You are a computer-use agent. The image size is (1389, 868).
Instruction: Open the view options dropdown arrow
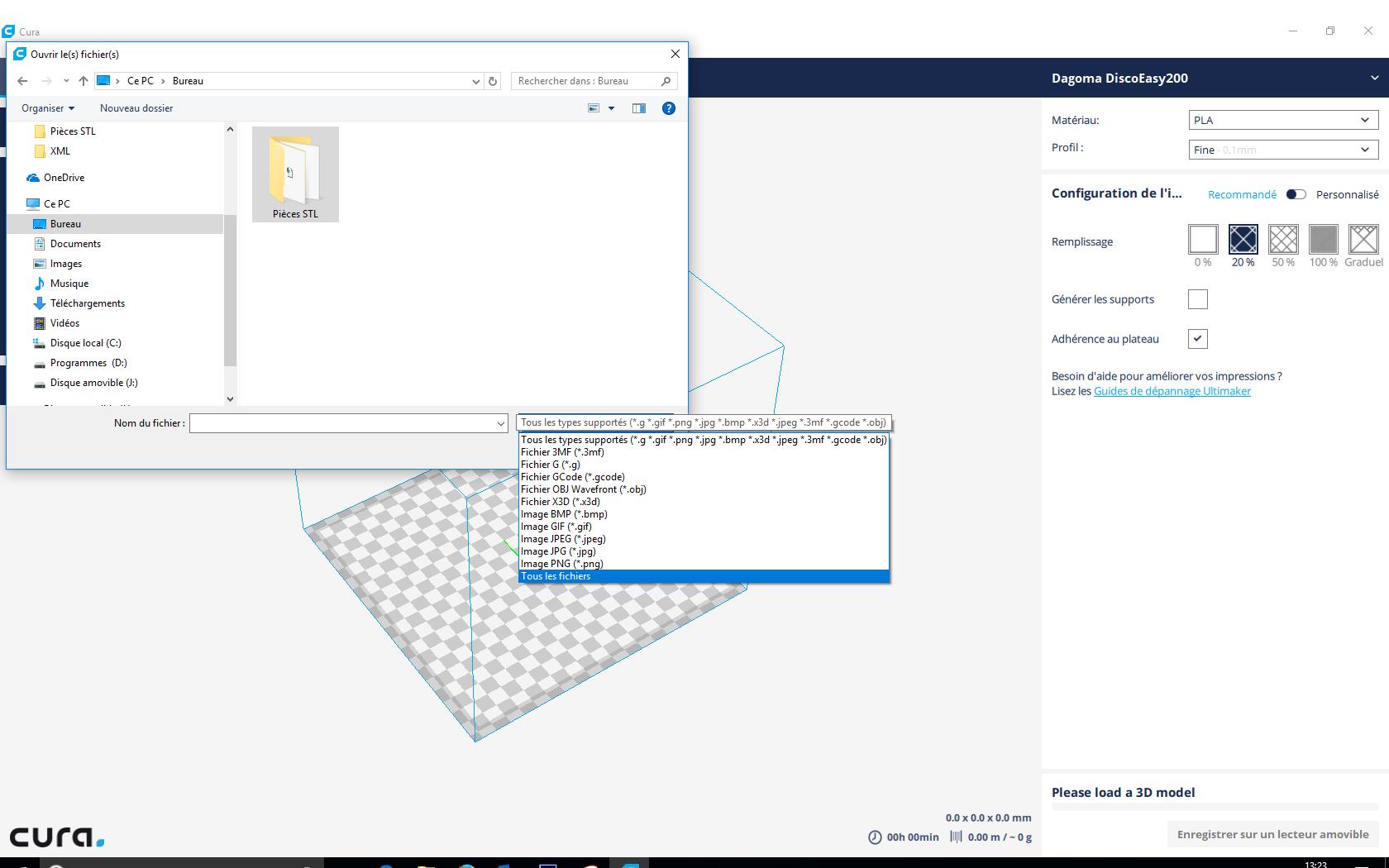tap(612, 108)
